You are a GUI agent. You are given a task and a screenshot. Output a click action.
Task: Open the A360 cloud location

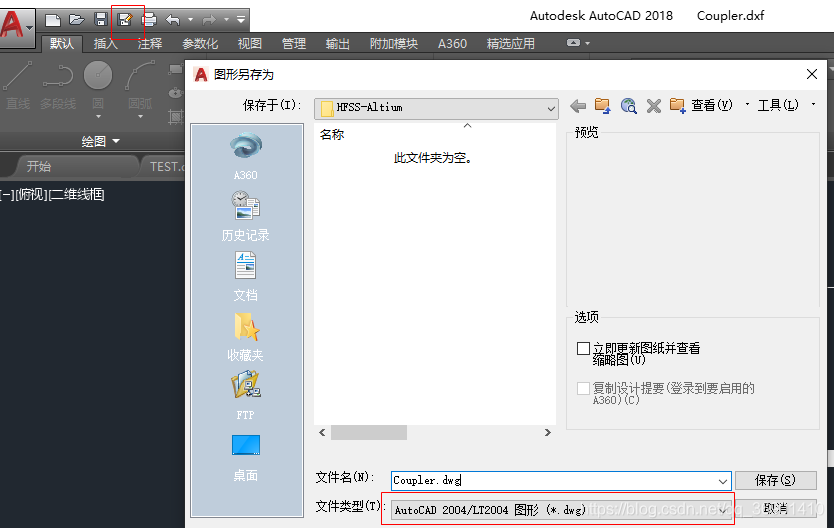pyautogui.click(x=245, y=155)
